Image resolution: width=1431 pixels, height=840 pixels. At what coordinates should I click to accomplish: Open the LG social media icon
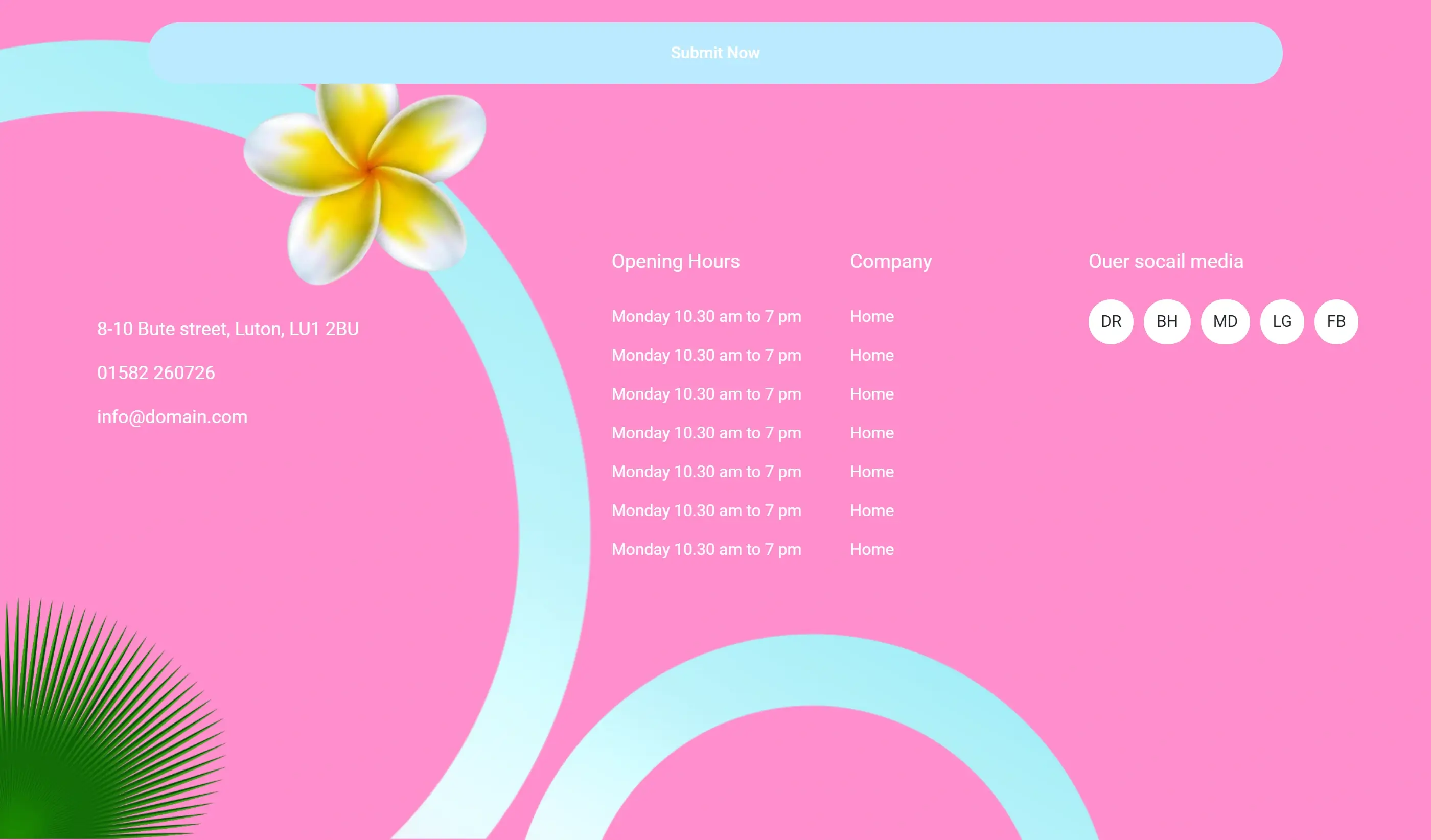click(1282, 321)
